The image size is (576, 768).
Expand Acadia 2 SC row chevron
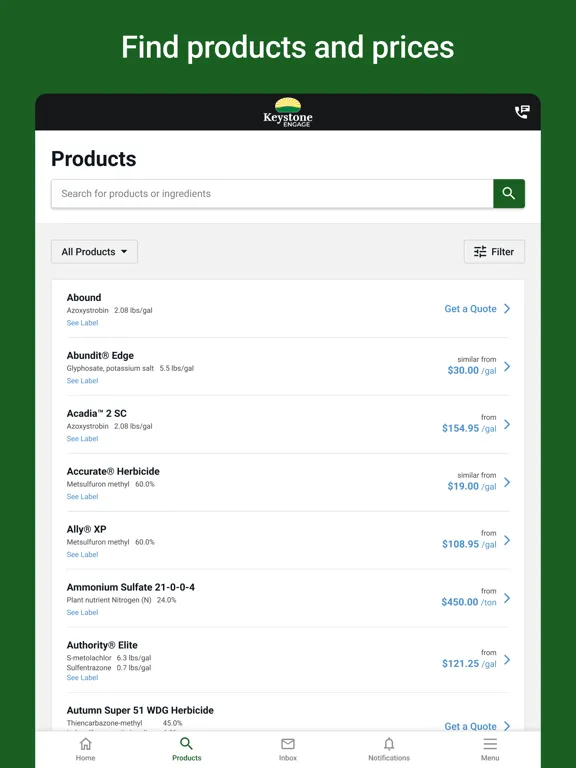tap(507, 424)
